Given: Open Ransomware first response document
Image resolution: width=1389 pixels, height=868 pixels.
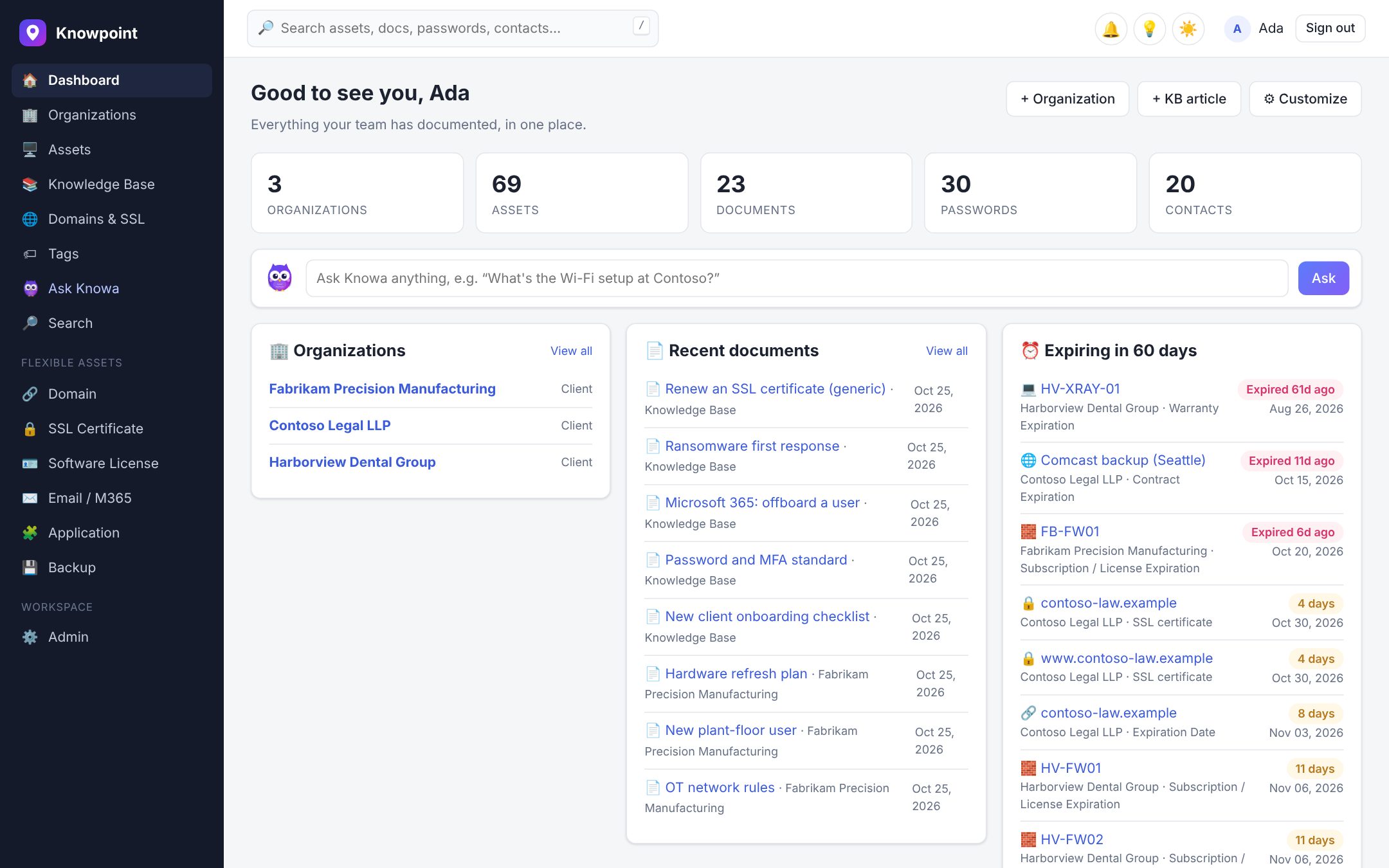Looking at the screenshot, I should tap(752, 446).
